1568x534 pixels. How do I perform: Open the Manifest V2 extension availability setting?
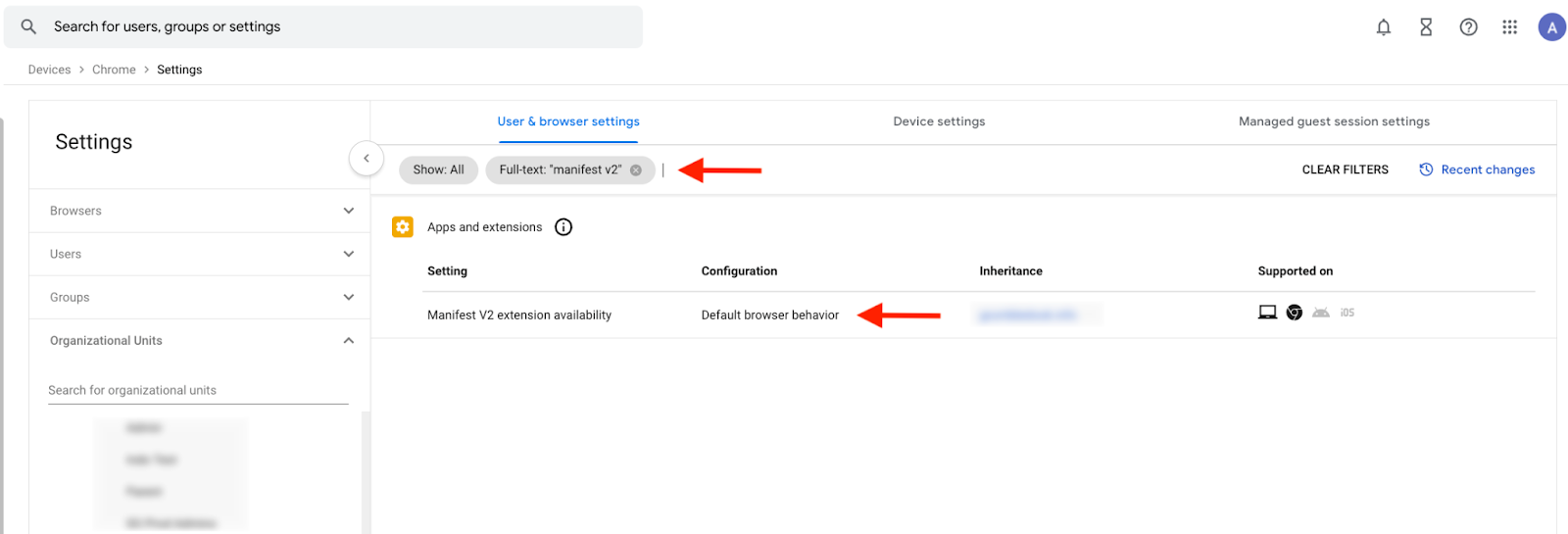pyautogui.click(x=519, y=315)
